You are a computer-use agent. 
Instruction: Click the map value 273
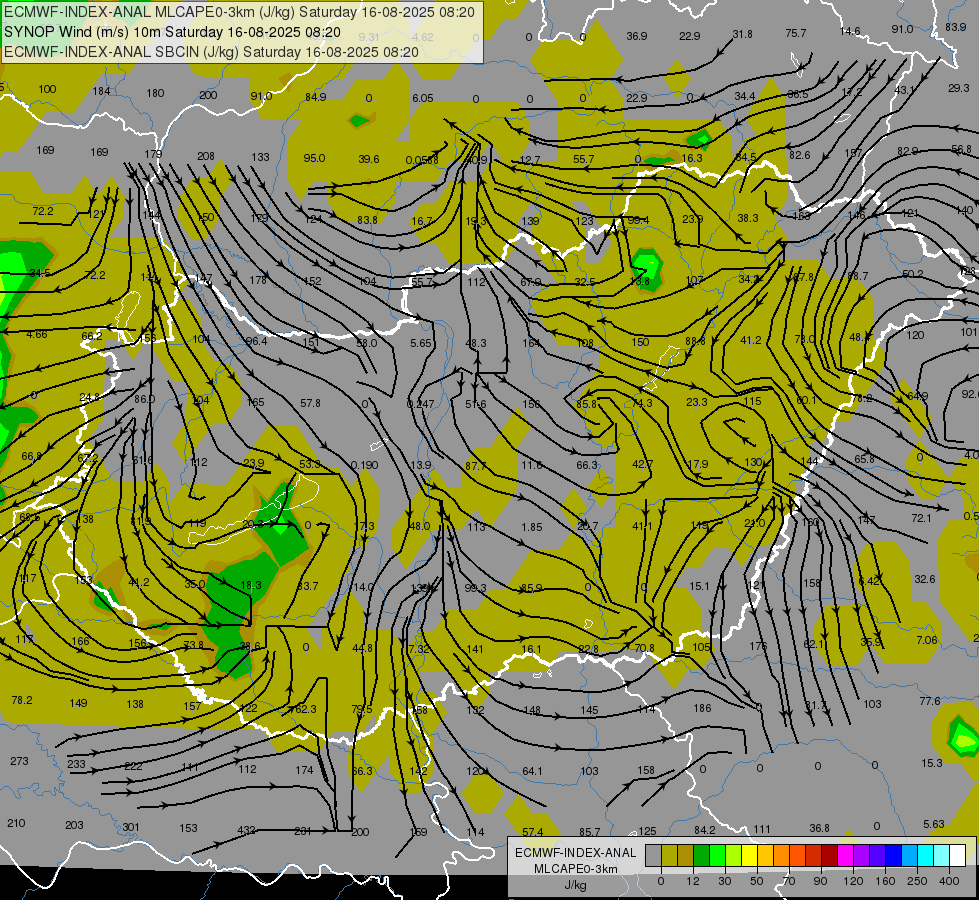tap(19, 761)
